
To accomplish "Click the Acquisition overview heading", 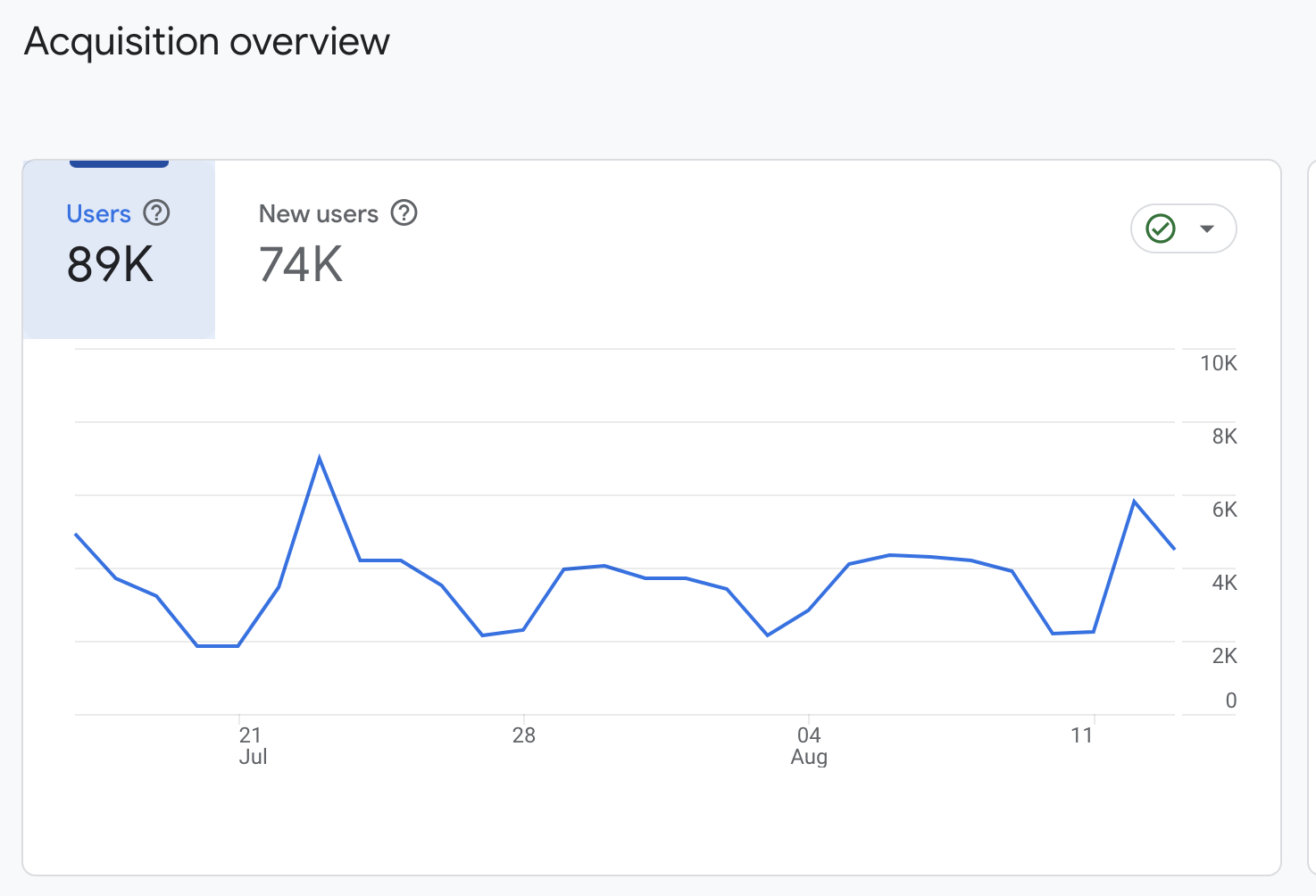I will tap(207, 42).
